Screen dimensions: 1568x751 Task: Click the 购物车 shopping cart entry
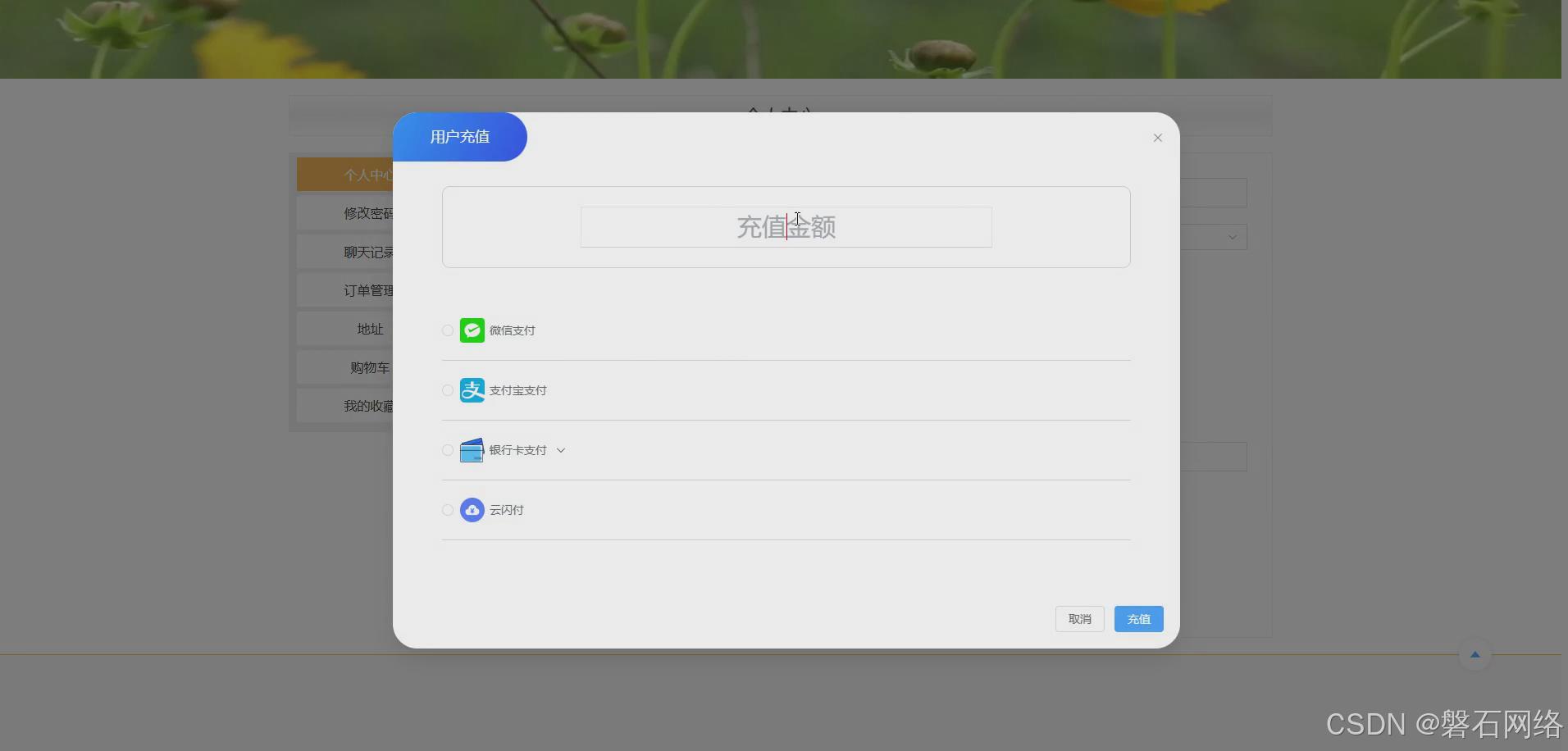tap(370, 367)
